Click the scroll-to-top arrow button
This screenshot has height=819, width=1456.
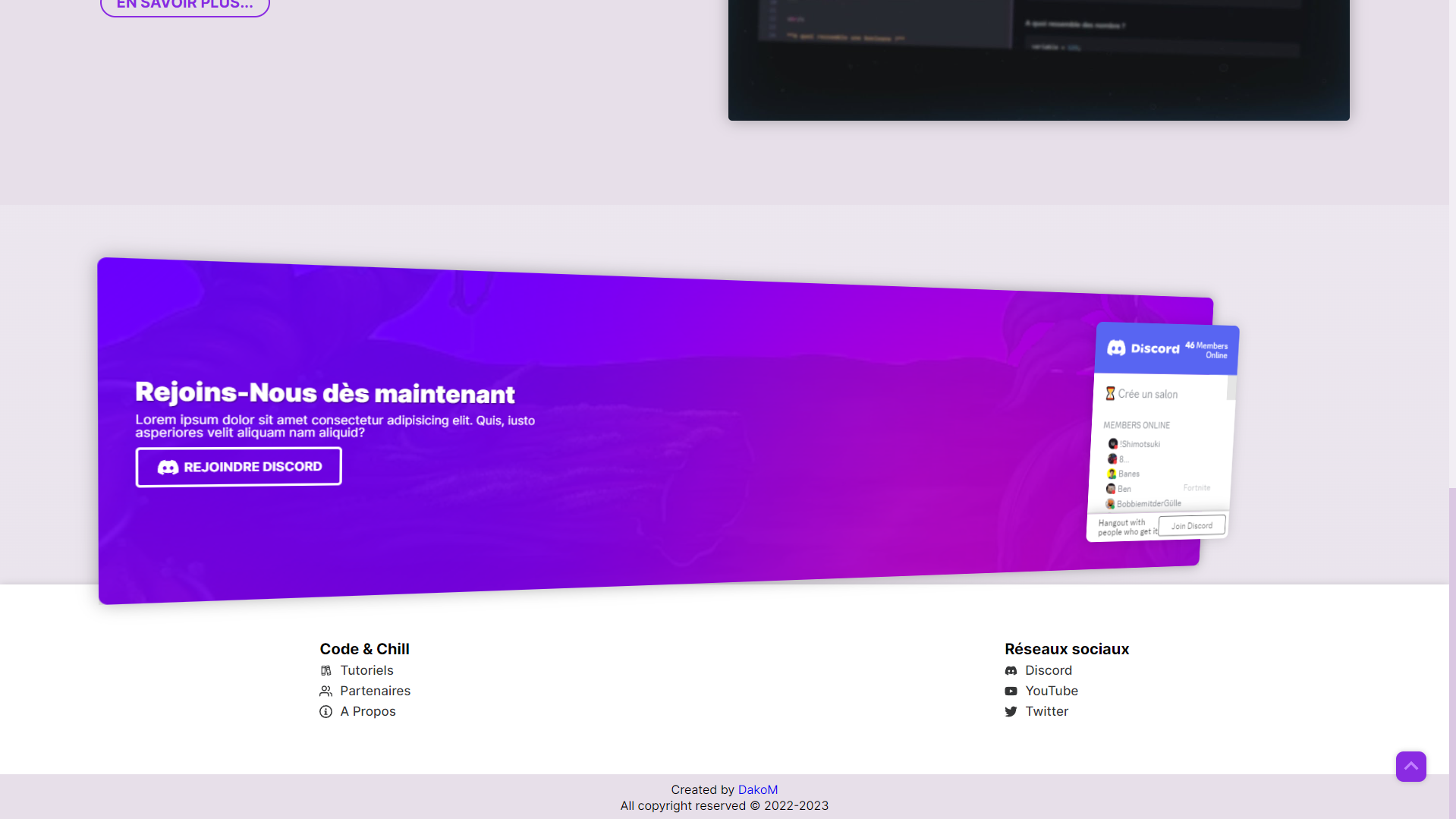coord(1410,767)
